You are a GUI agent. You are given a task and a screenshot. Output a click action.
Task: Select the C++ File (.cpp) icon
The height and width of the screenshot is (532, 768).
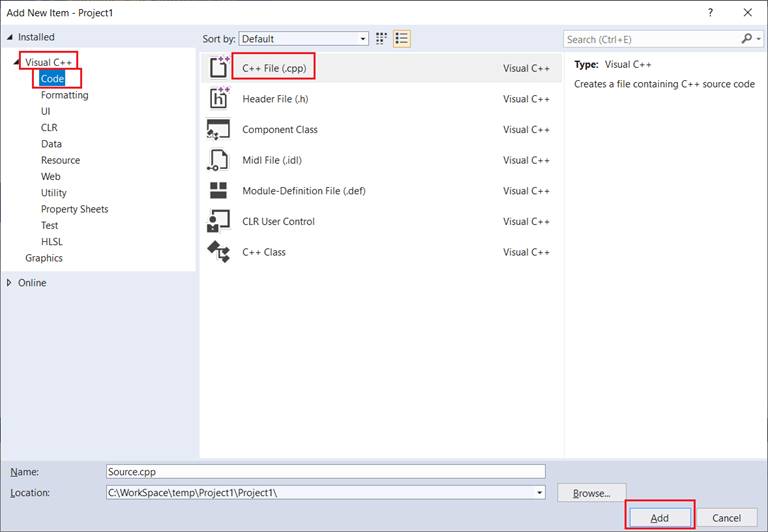218,68
